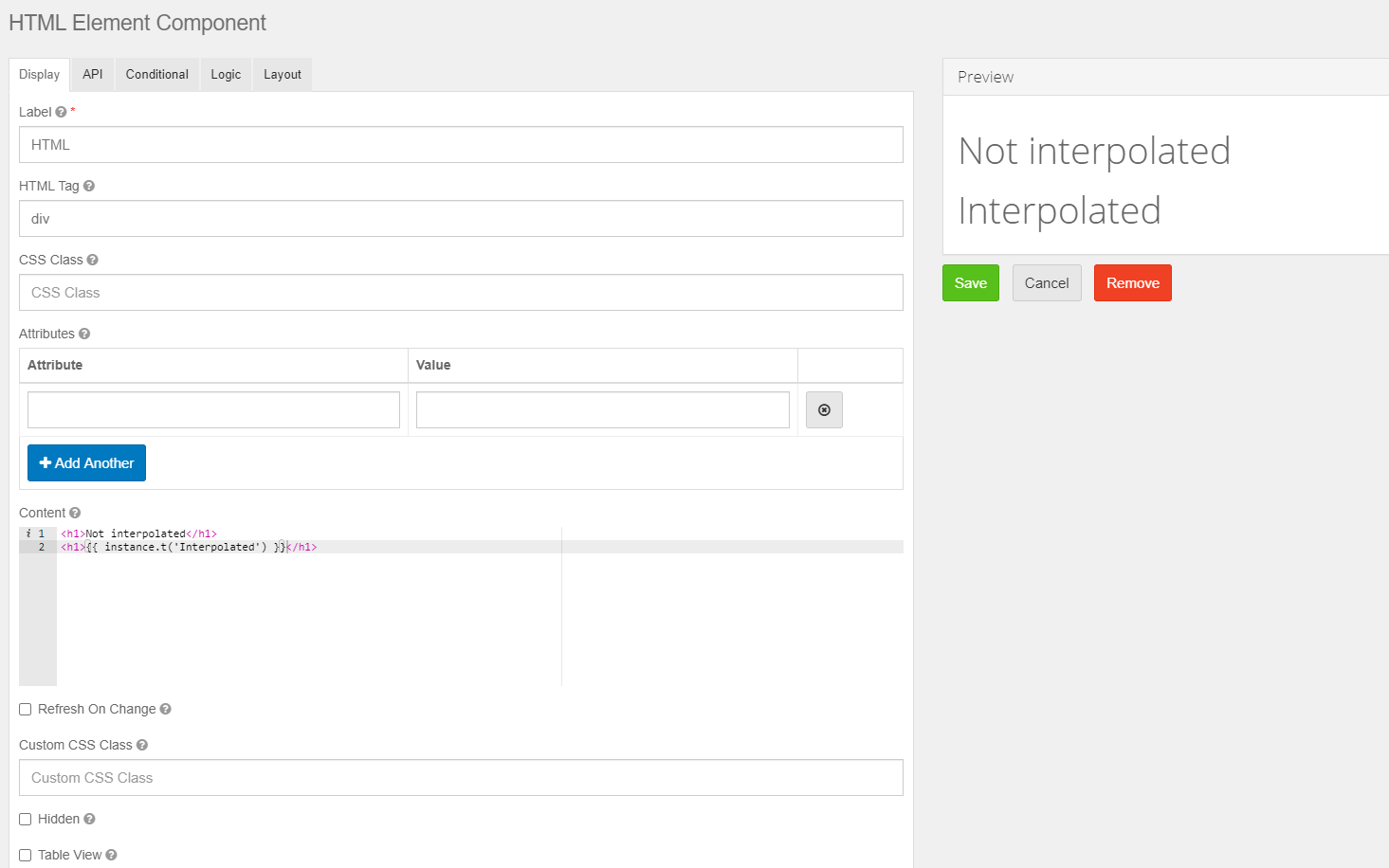Remove the empty attribute row

pos(824,409)
